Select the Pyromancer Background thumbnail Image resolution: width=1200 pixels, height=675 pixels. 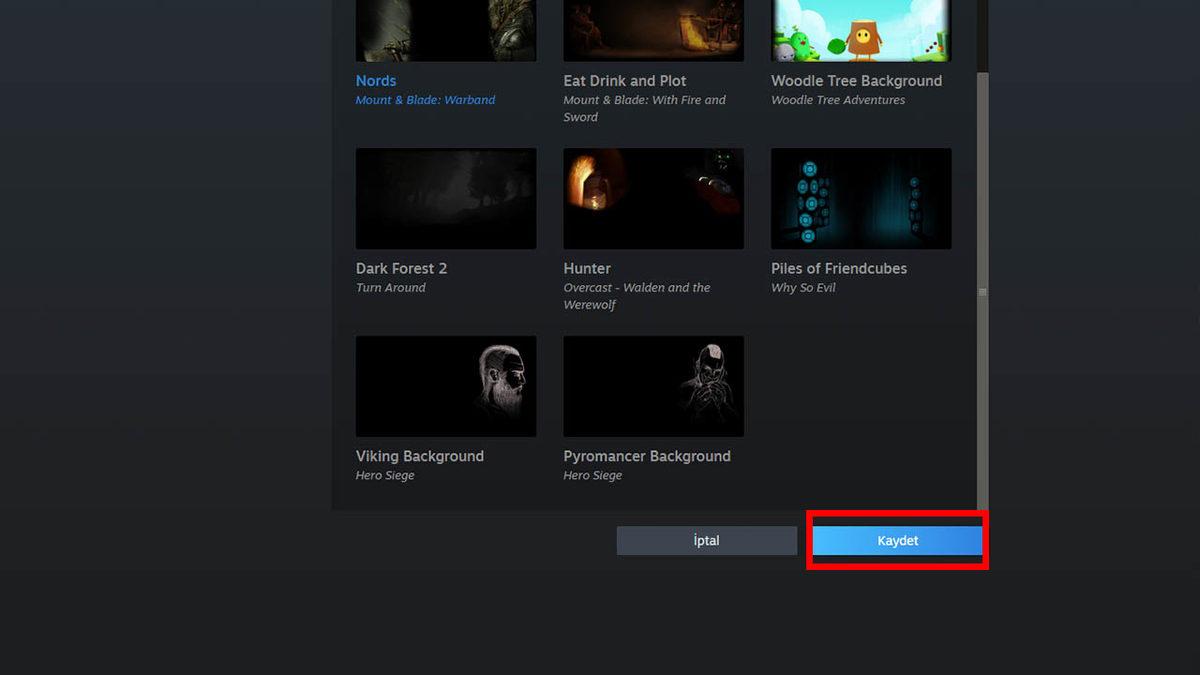pos(653,386)
